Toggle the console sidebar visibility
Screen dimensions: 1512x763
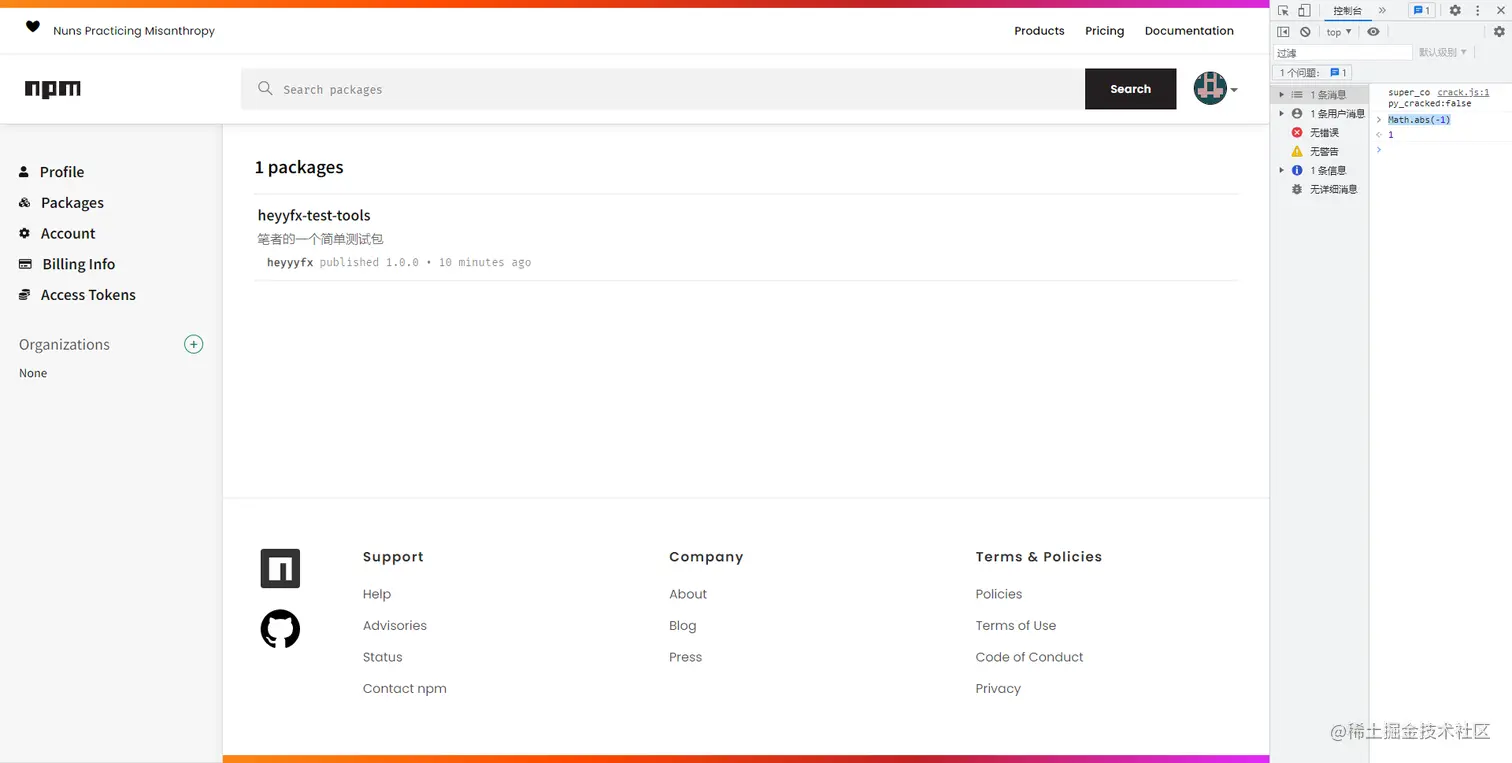click(1284, 32)
